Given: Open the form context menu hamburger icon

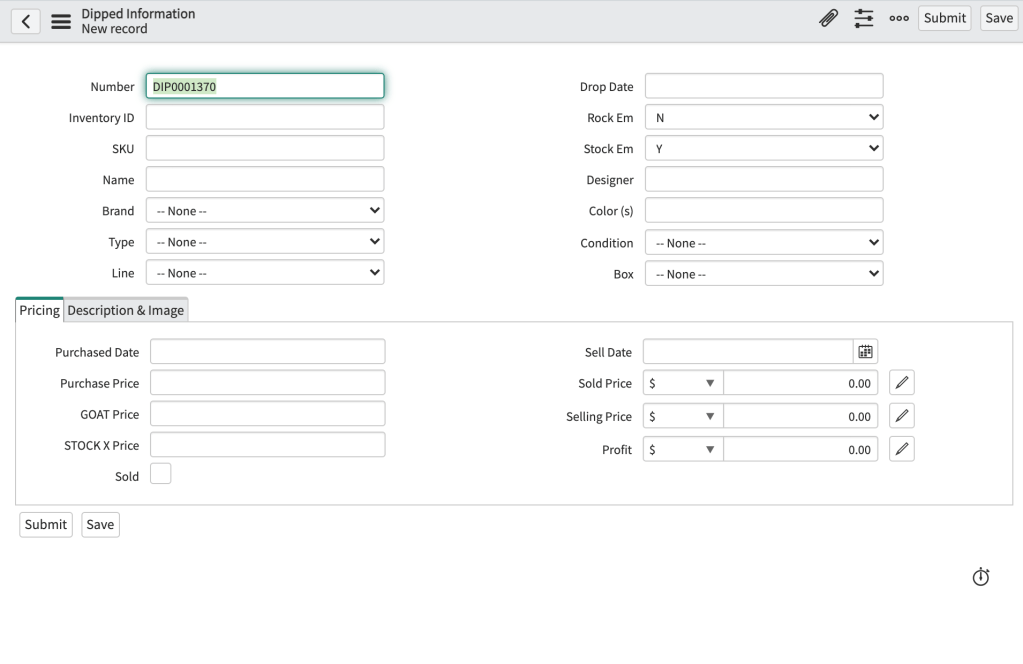Looking at the screenshot, I should (61, 21).
